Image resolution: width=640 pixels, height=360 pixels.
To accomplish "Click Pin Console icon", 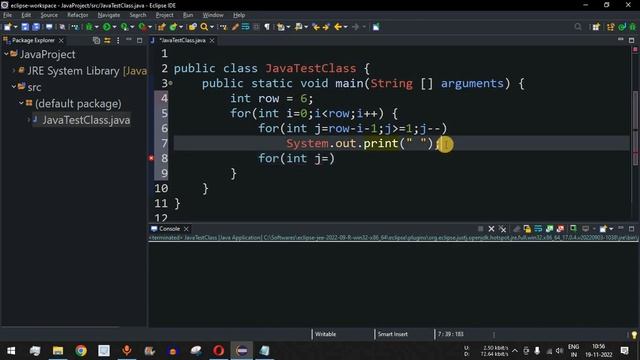I will click(573, 229).
